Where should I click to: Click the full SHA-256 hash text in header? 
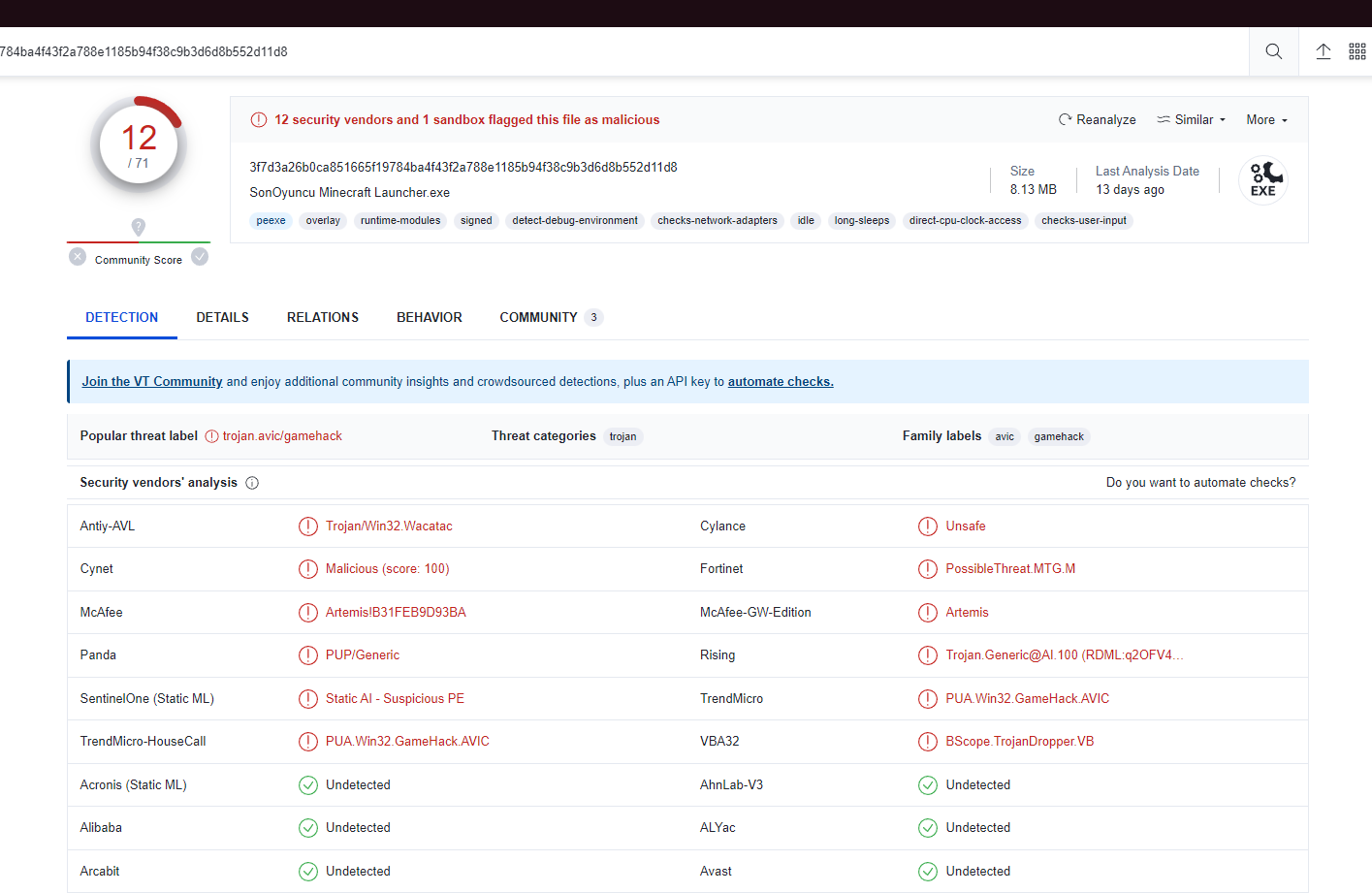click(x=463, y=168)
